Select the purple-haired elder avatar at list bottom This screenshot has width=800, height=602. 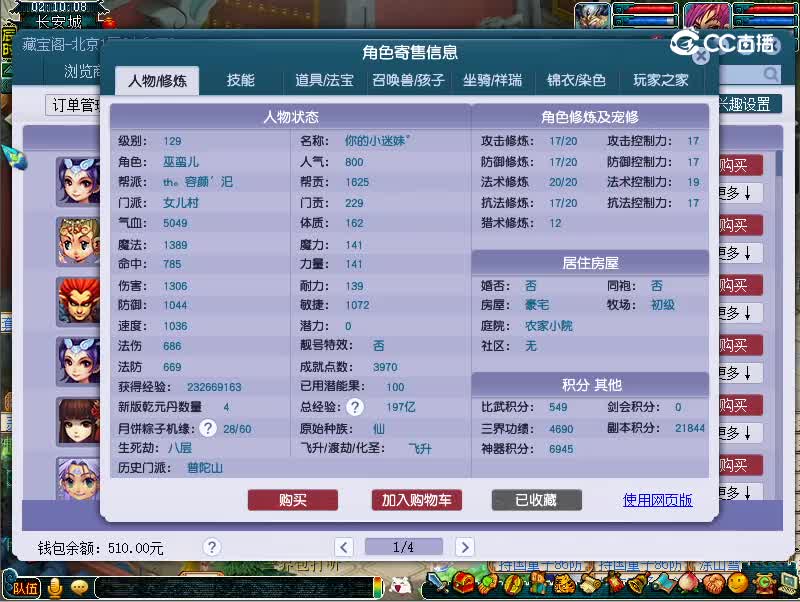point(78,479)
